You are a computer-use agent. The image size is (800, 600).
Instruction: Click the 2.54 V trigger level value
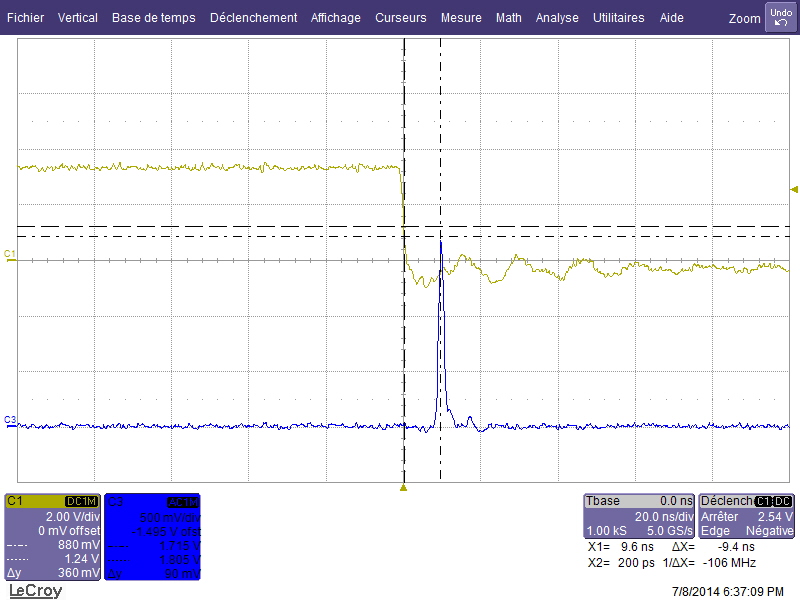(776, 516)
